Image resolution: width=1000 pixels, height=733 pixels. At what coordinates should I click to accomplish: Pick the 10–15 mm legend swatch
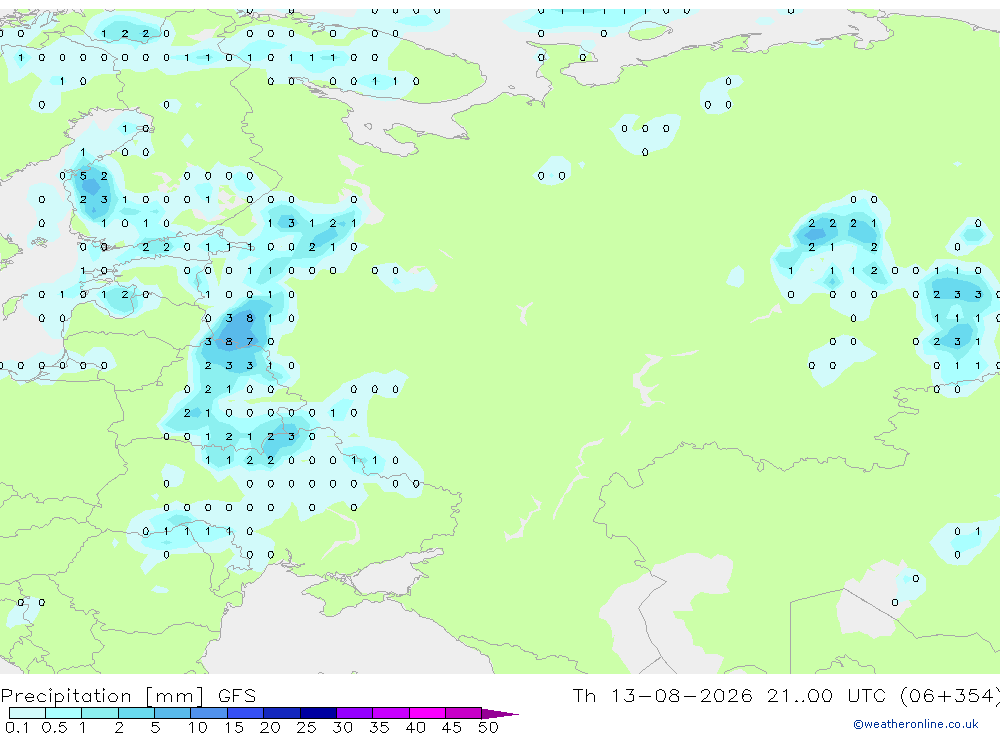pyautogui.click(x=209, y=713)
